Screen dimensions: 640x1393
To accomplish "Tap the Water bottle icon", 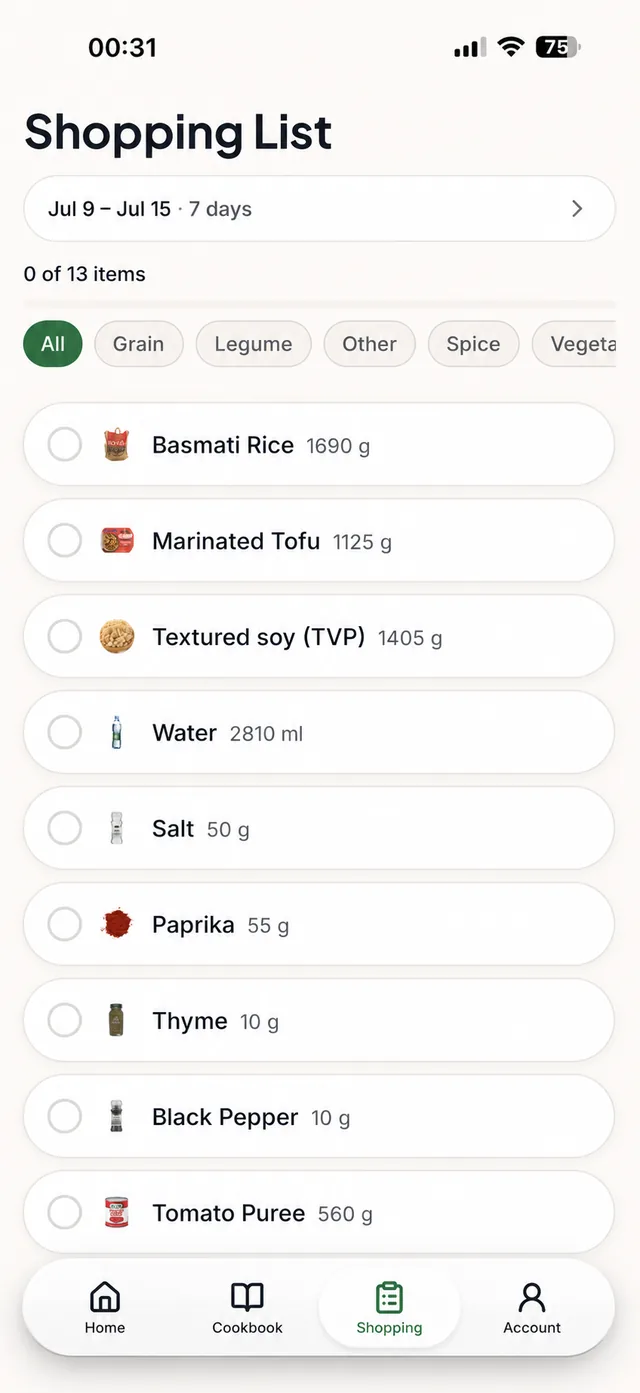I will click(x=117, y=733).
